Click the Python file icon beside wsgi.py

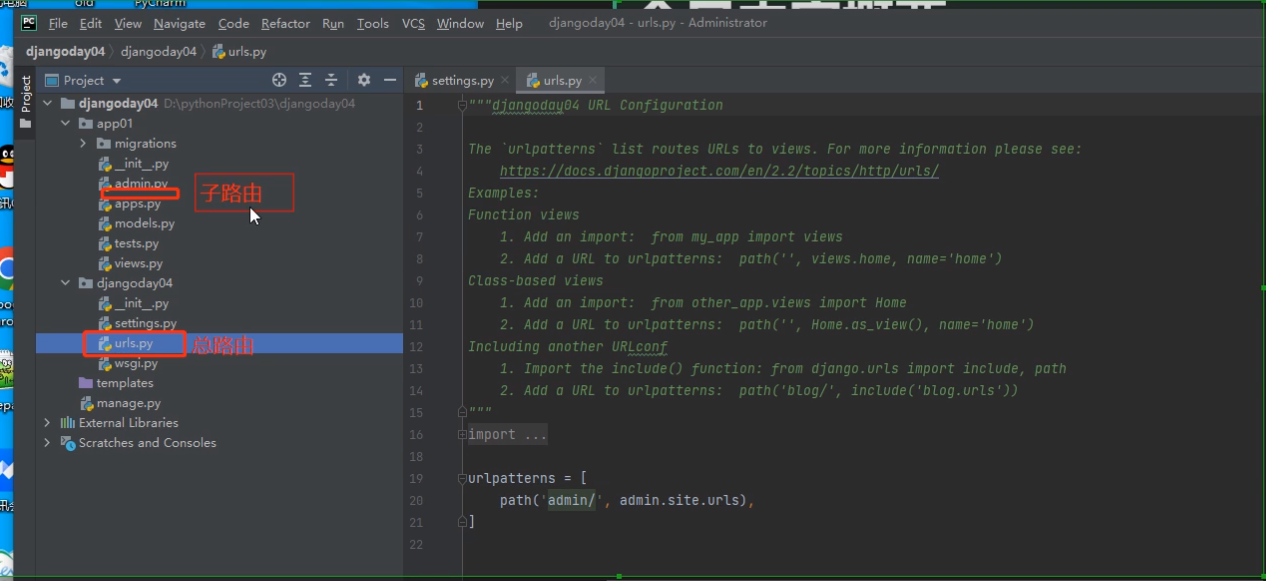click(104, 364)
